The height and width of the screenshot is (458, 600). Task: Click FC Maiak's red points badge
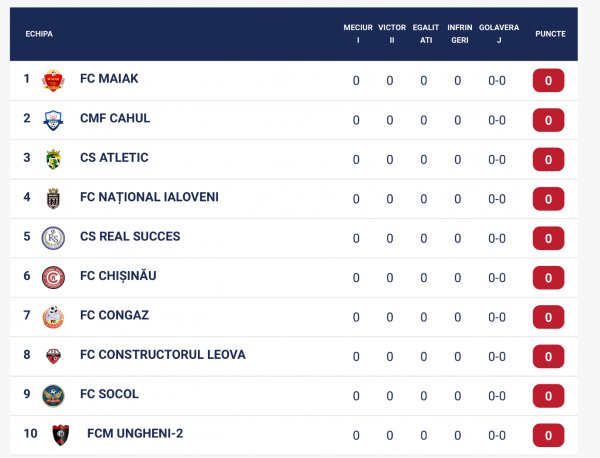click(x=548, y=80)
